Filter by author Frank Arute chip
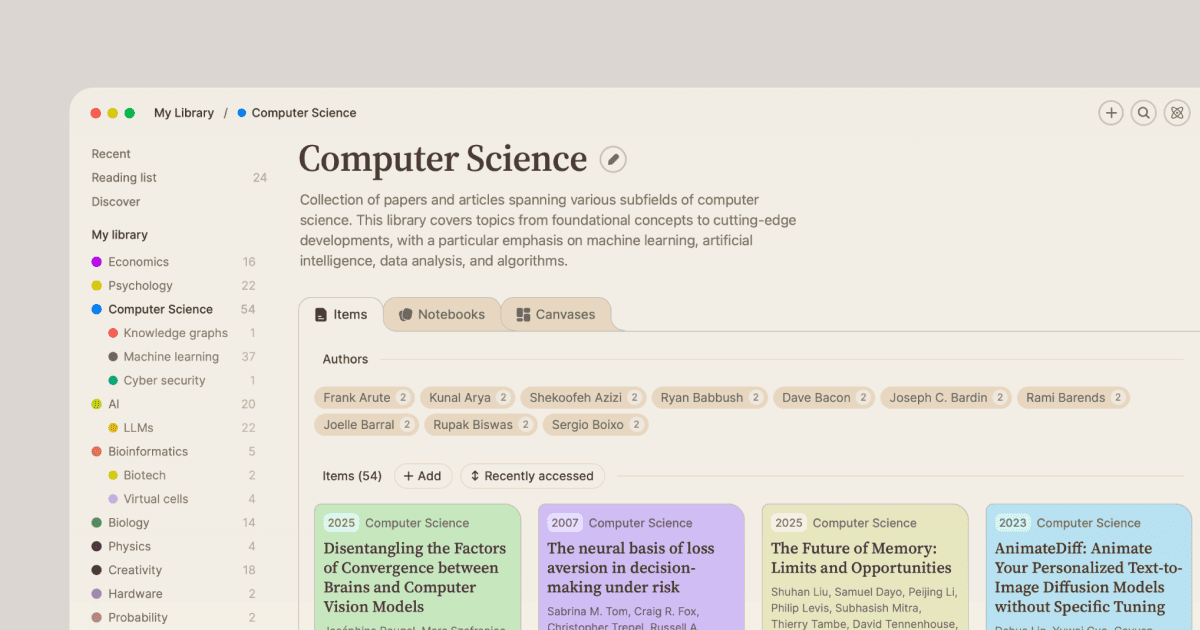This screenshot has width=1200, height=630. [365, 398]
